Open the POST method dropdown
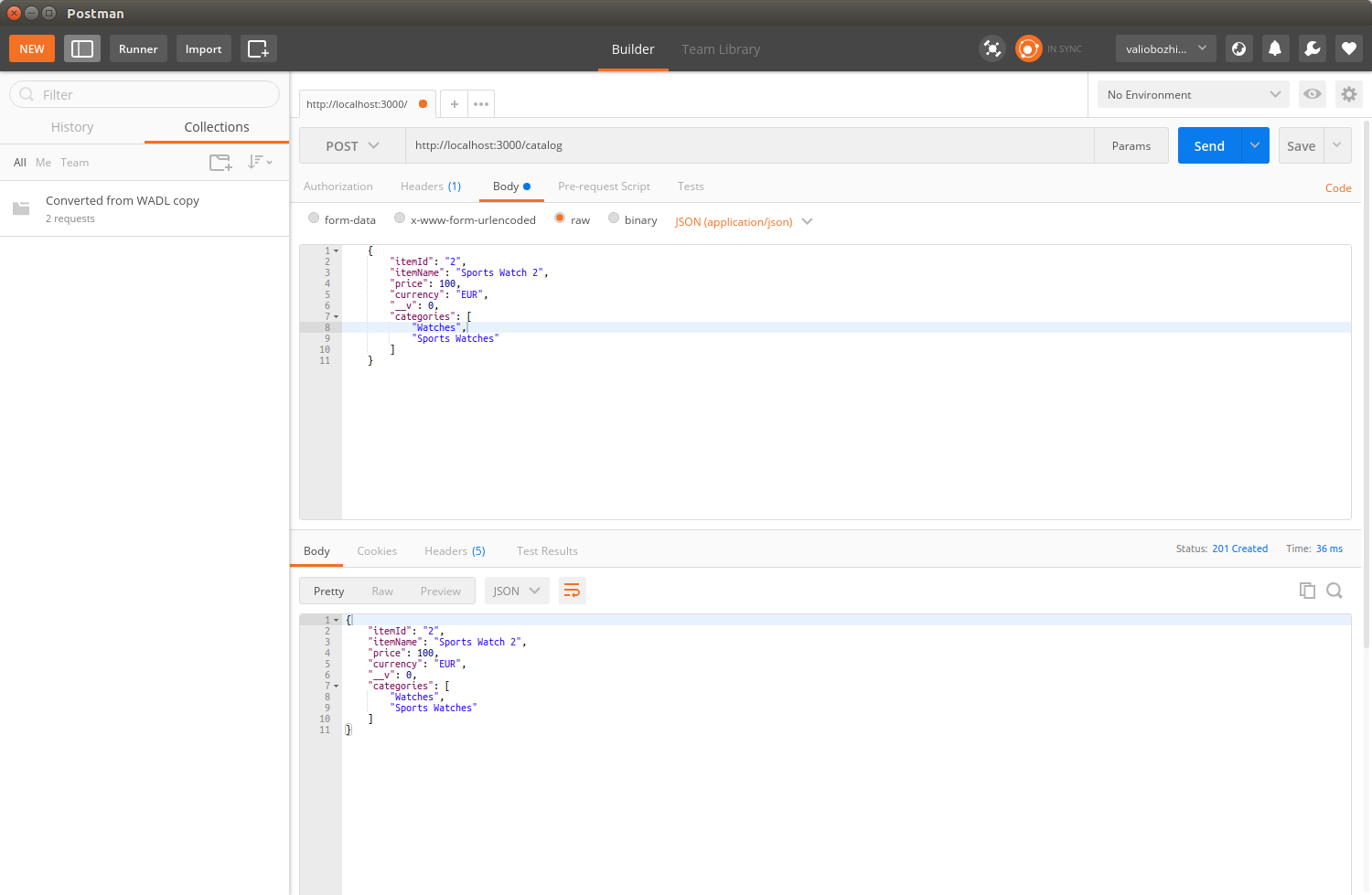 (352, 146)
